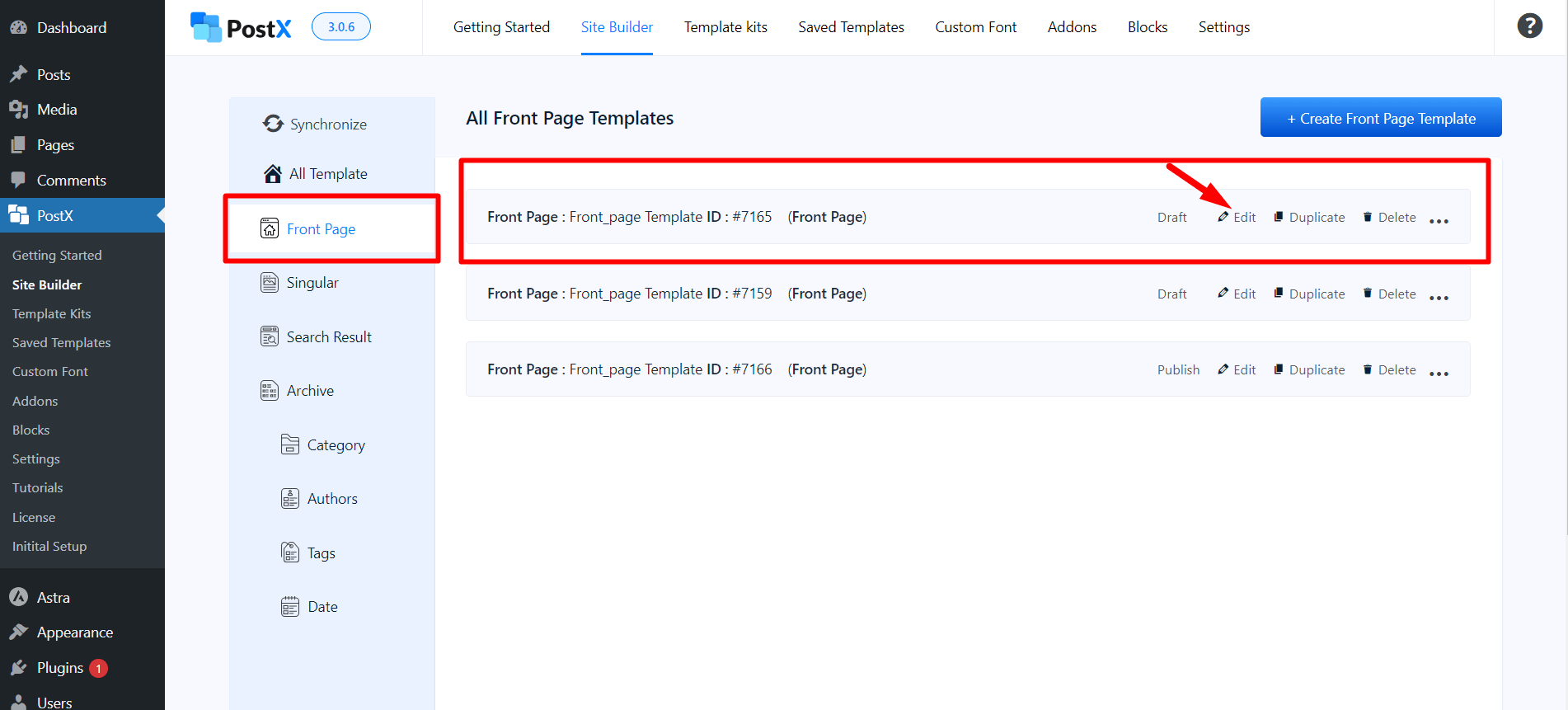
Task: Select the Site Builder top tab
Action: [617, 27]
